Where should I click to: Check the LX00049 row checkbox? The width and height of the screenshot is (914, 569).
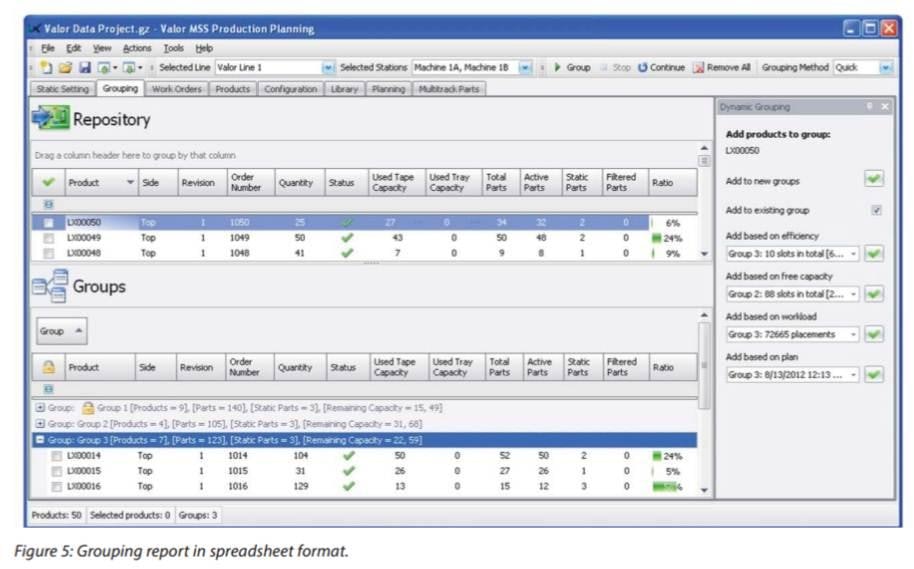48,238
